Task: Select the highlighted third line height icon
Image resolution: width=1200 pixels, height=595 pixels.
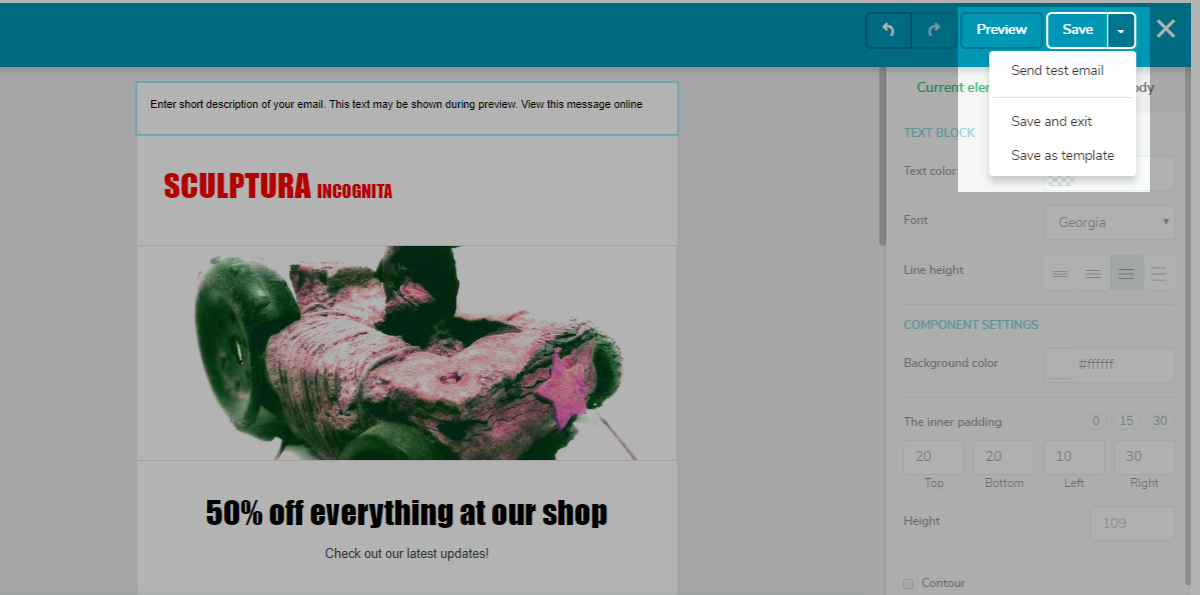Action: pos(1126,273)
